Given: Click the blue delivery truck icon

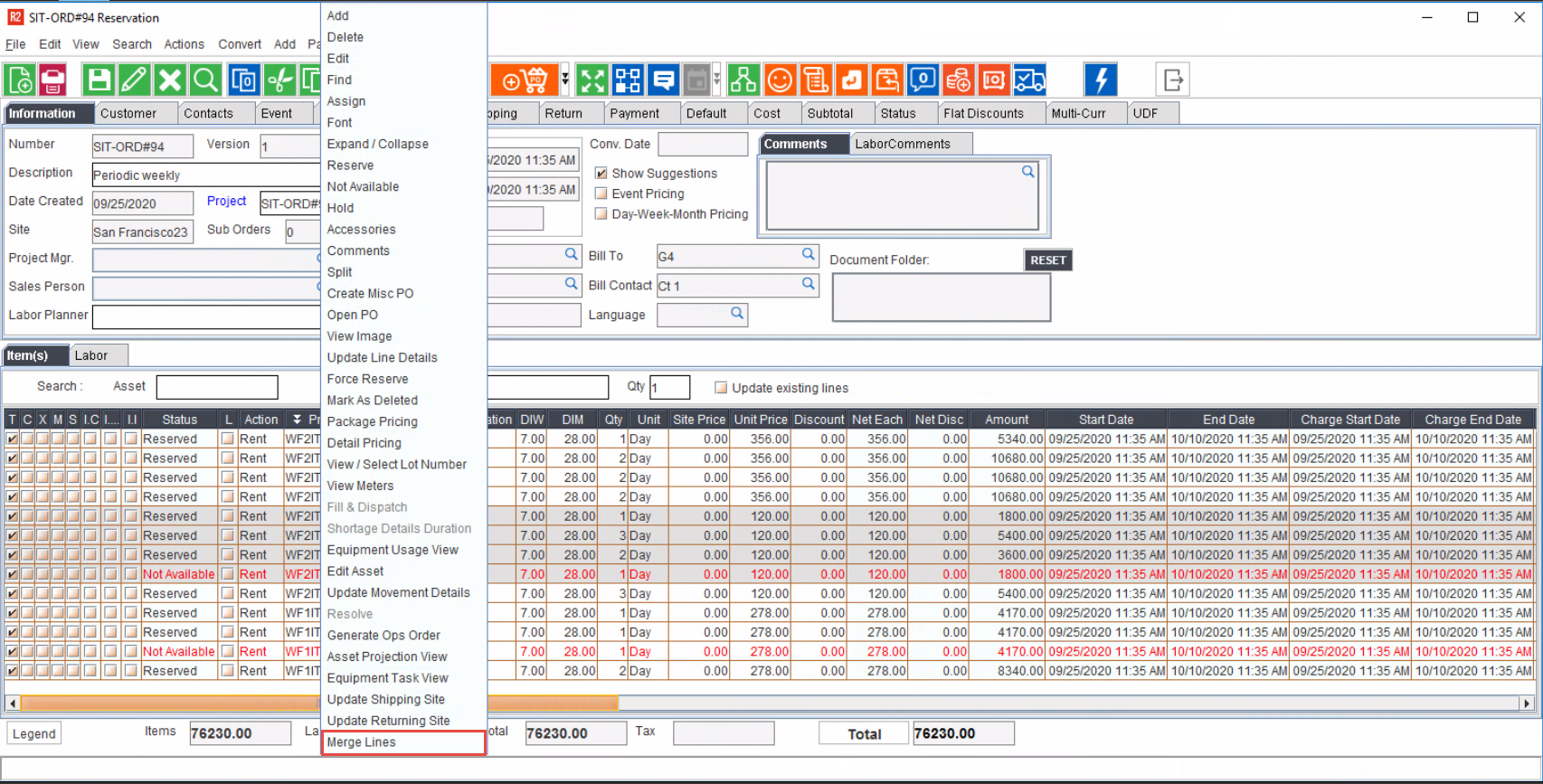Looking at the screenshot, I should [x=1029, y=80].
